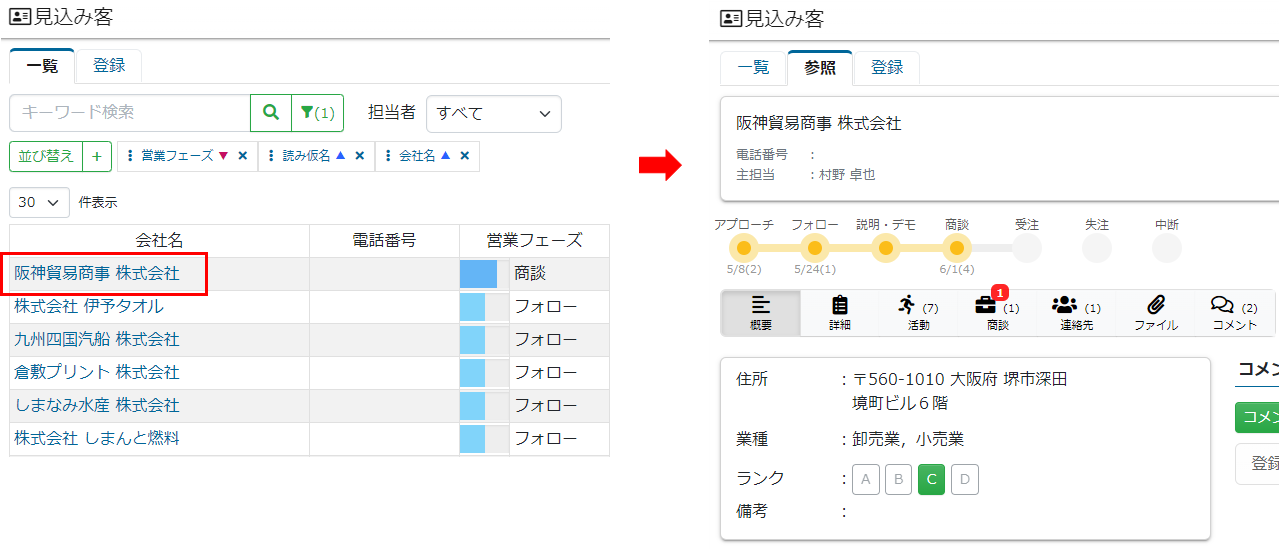Screen dimensions: 1279x549
Task: Switch to the left panel 登録 tab
Action: click(109, 66)
